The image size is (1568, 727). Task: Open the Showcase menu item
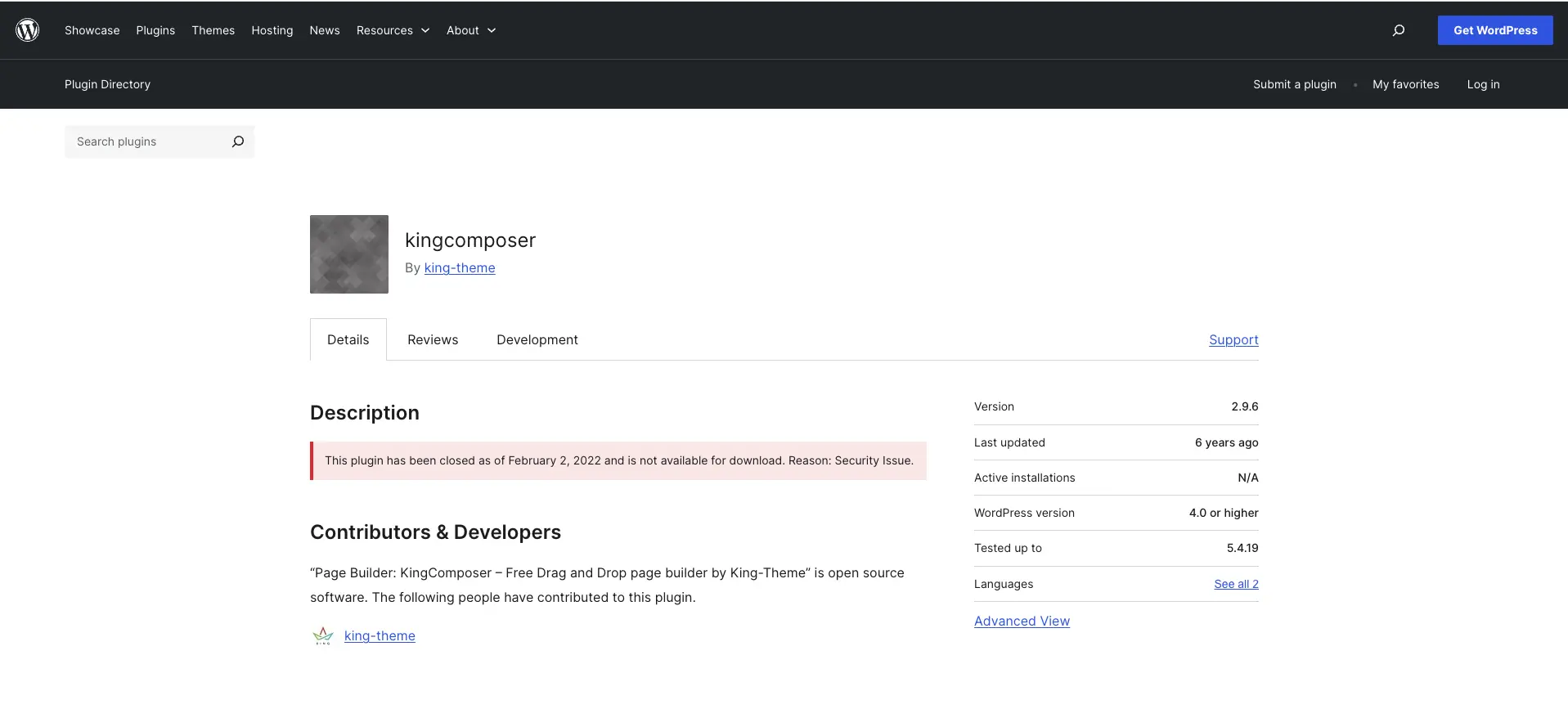click(x=92, y=30)
